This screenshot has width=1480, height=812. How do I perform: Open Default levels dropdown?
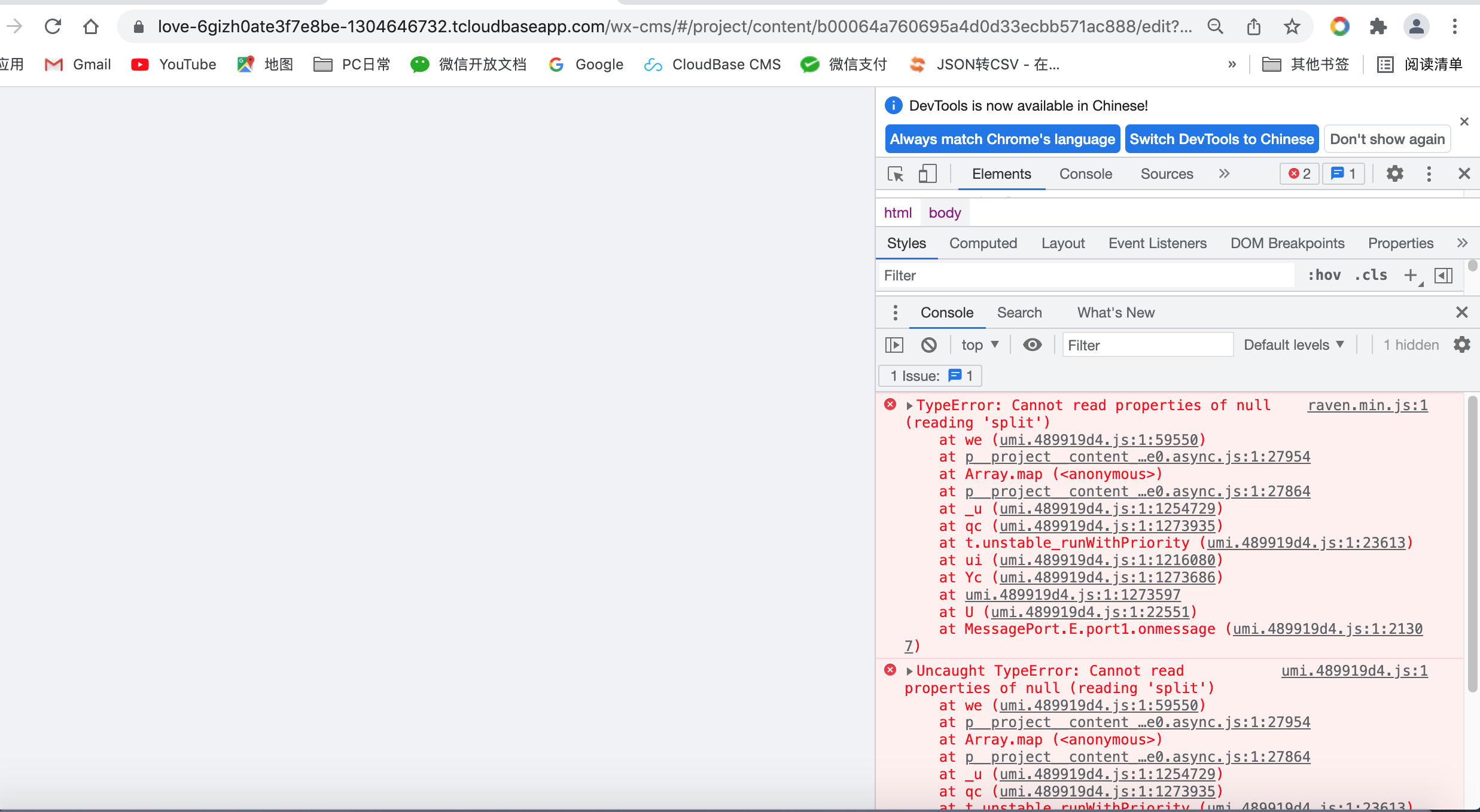pos(1293,345)
